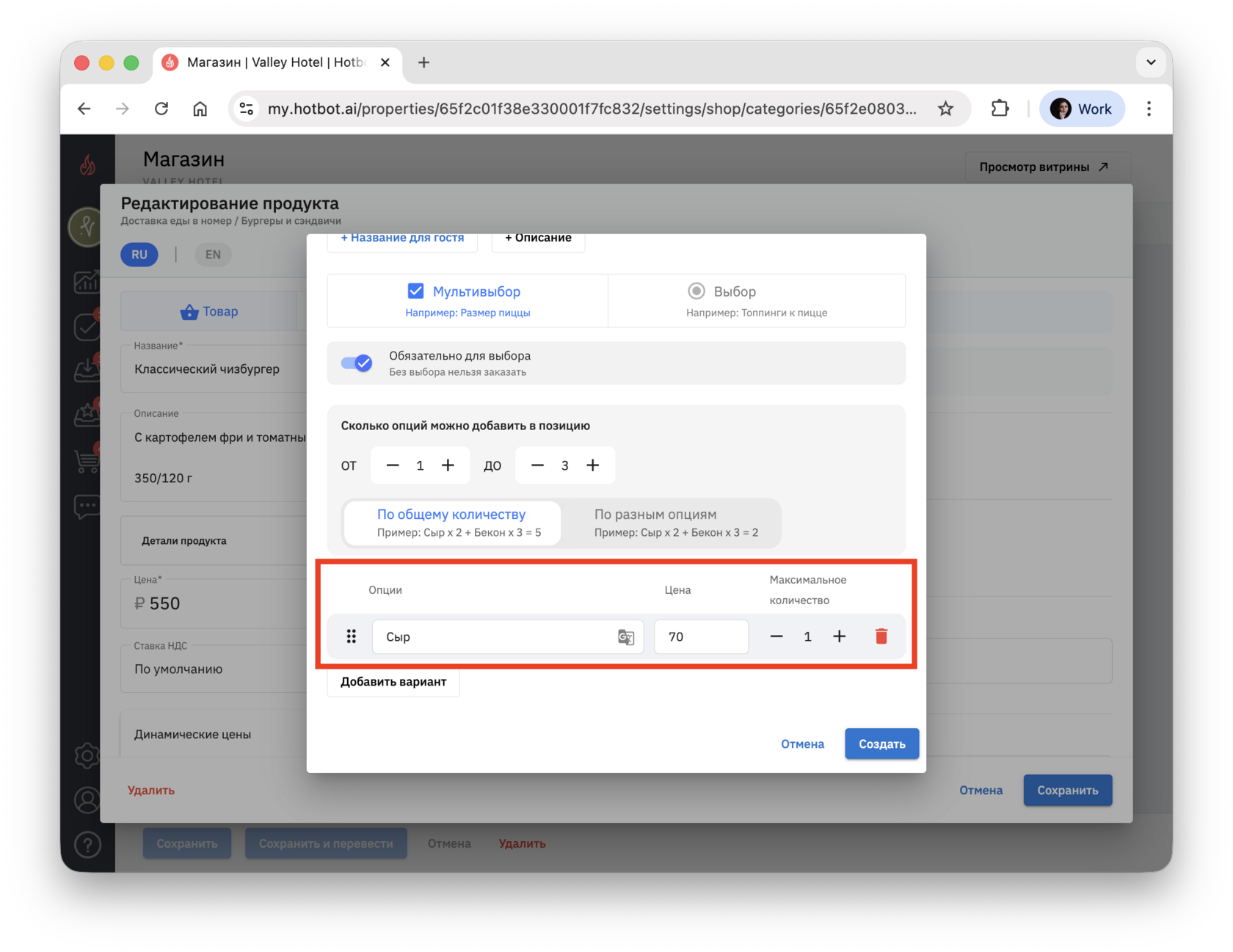Open the Chrome three-dot menu
1233x952 pixels.
1149,109
